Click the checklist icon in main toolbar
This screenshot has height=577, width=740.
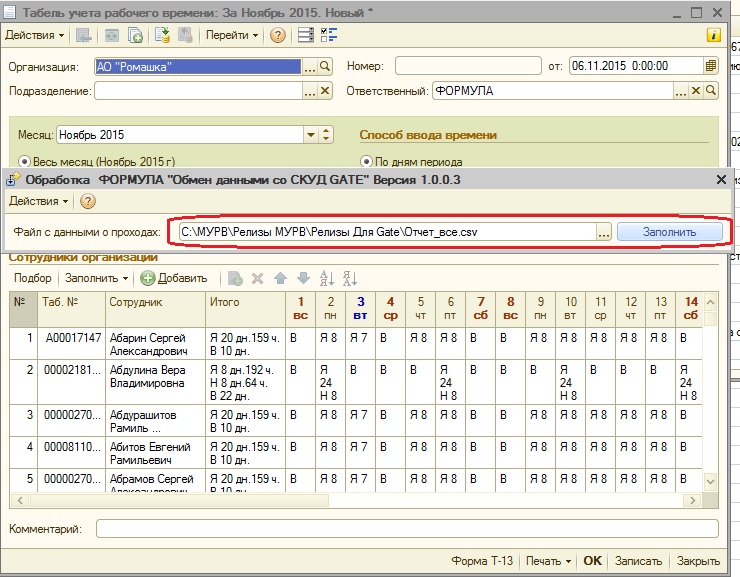coord(329,35)
